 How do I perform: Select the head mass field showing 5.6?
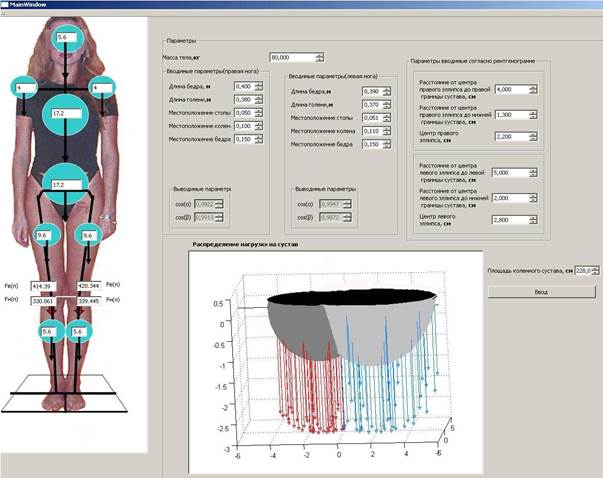click(x=67, y=37)
